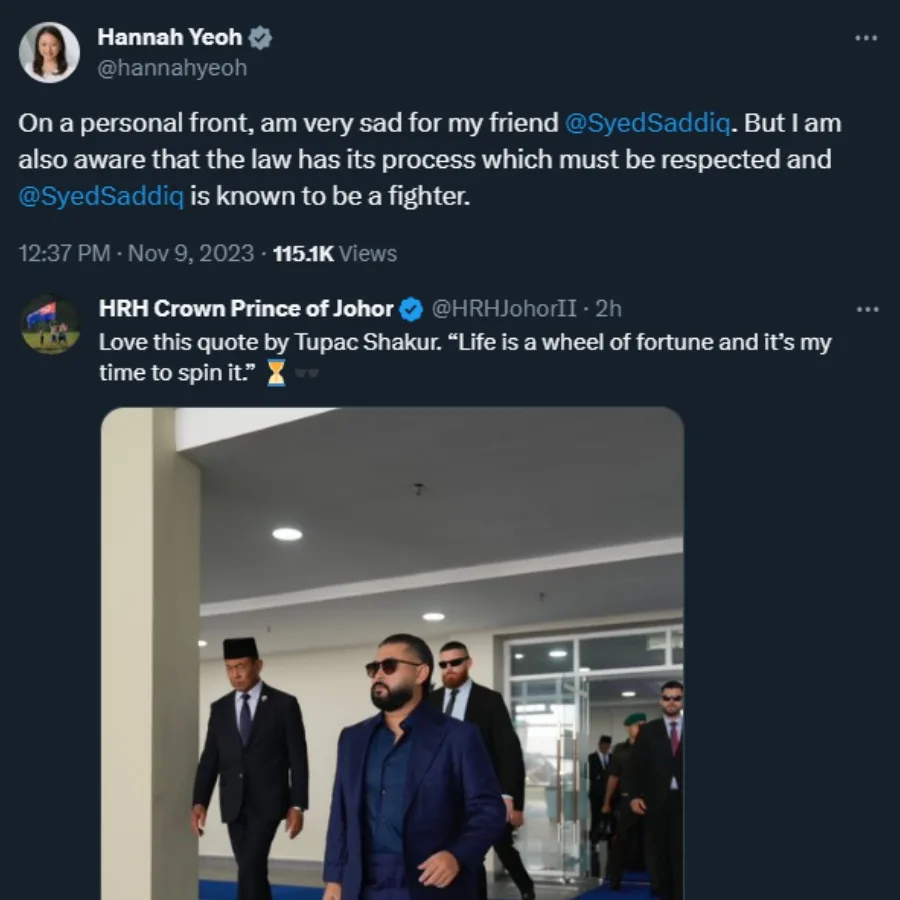The width and height of the screenshot is (900, 900).
Task: Open the Crown Prince of Johor avatar
Action: pos(49,324)
